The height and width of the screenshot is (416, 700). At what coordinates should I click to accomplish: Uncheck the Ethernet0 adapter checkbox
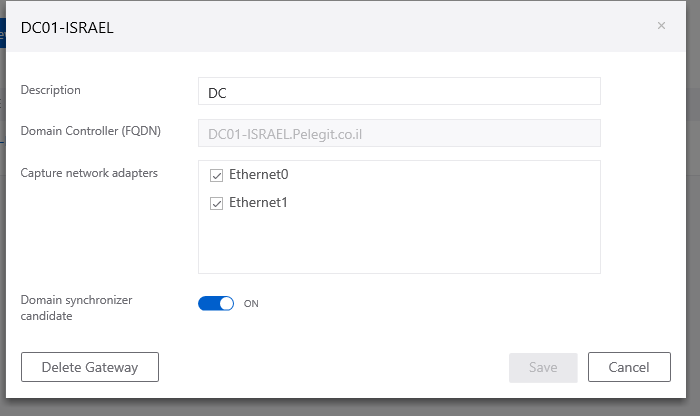217,175
